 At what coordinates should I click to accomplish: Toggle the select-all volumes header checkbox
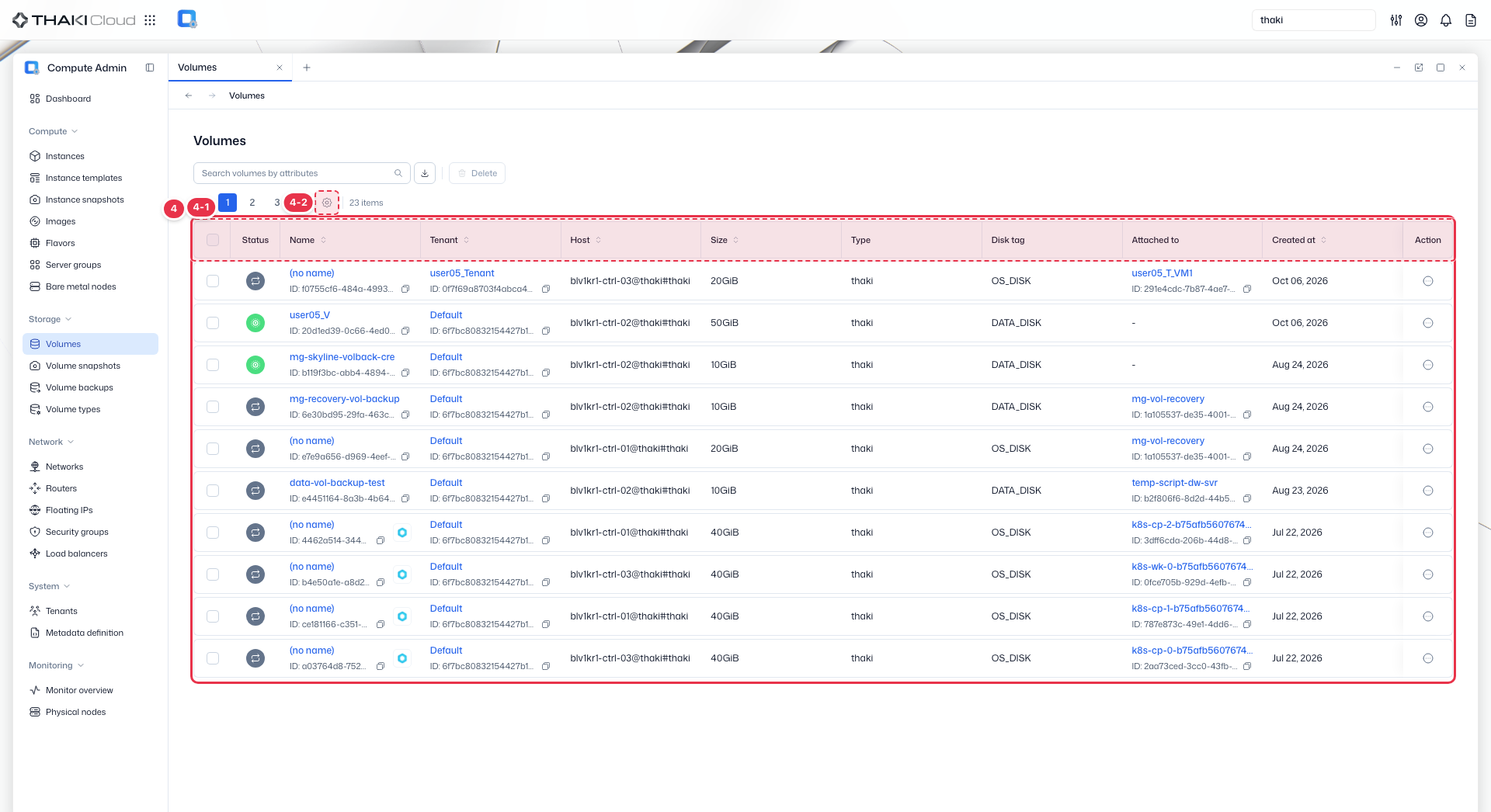213,240
